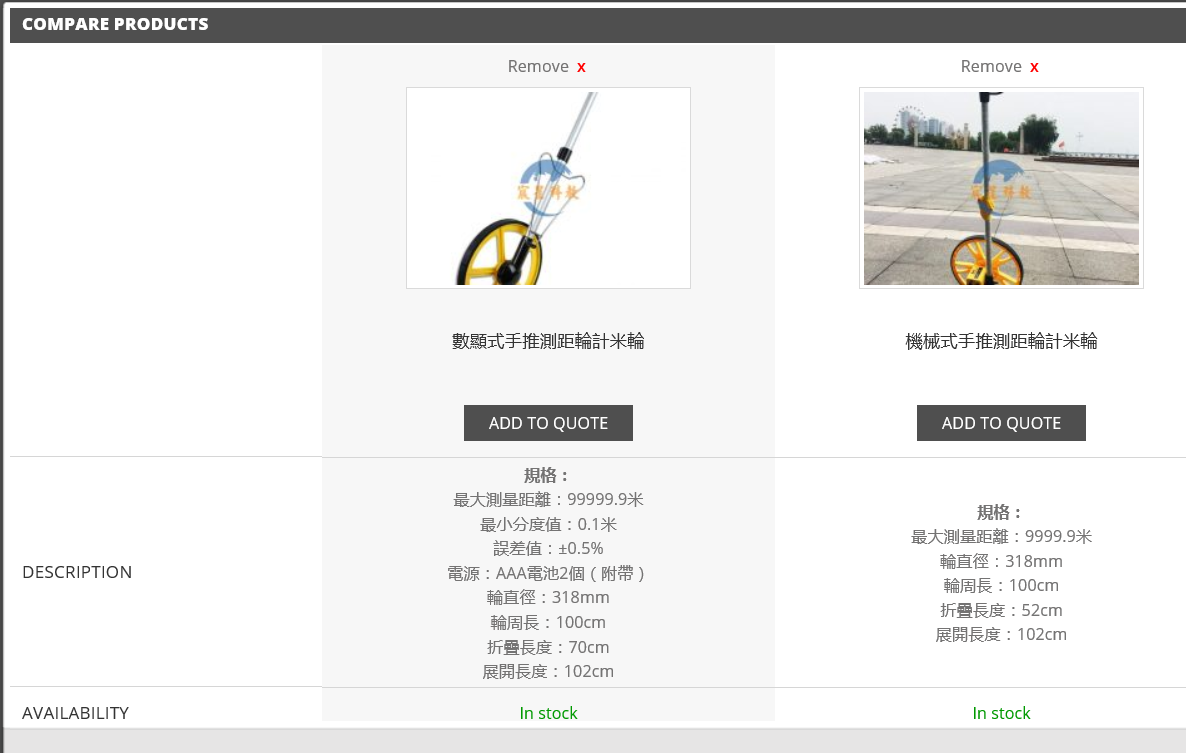Click the red x for 數顯式手推測距輪計米輪
The height and width of the screenshot is (753, 1186).
581,67
